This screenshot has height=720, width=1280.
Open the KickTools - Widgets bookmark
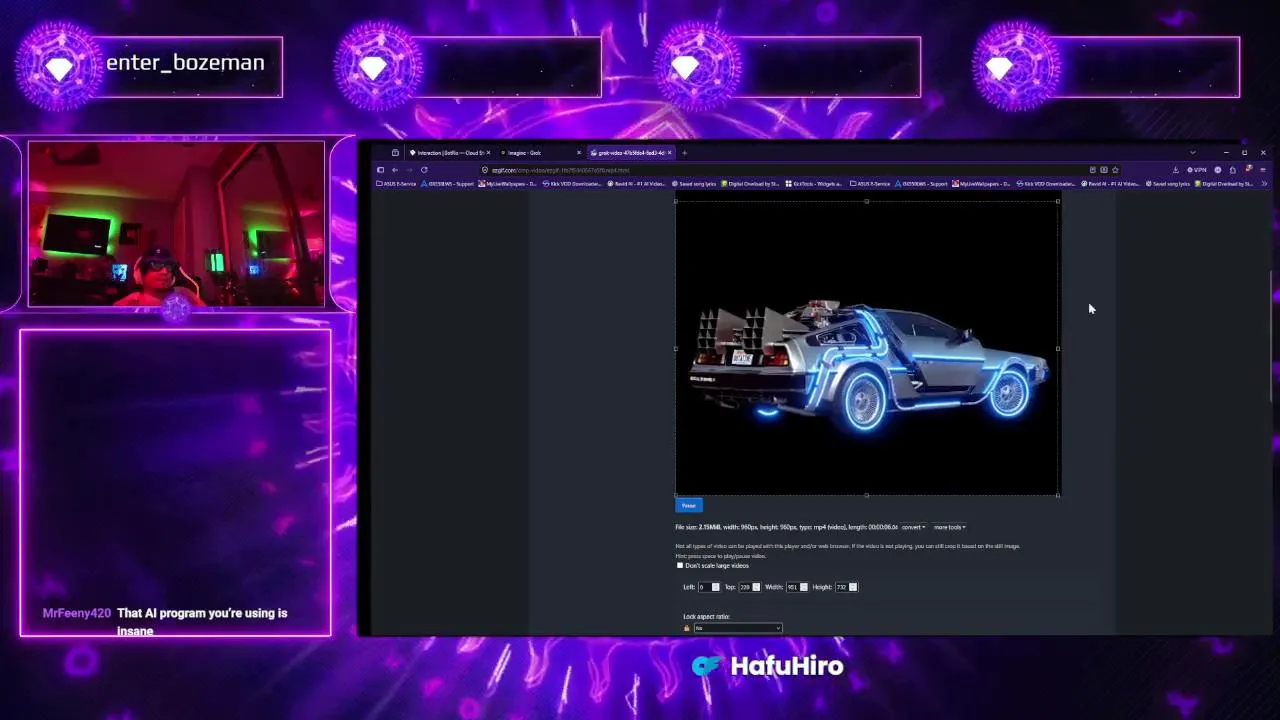point(814,184)
